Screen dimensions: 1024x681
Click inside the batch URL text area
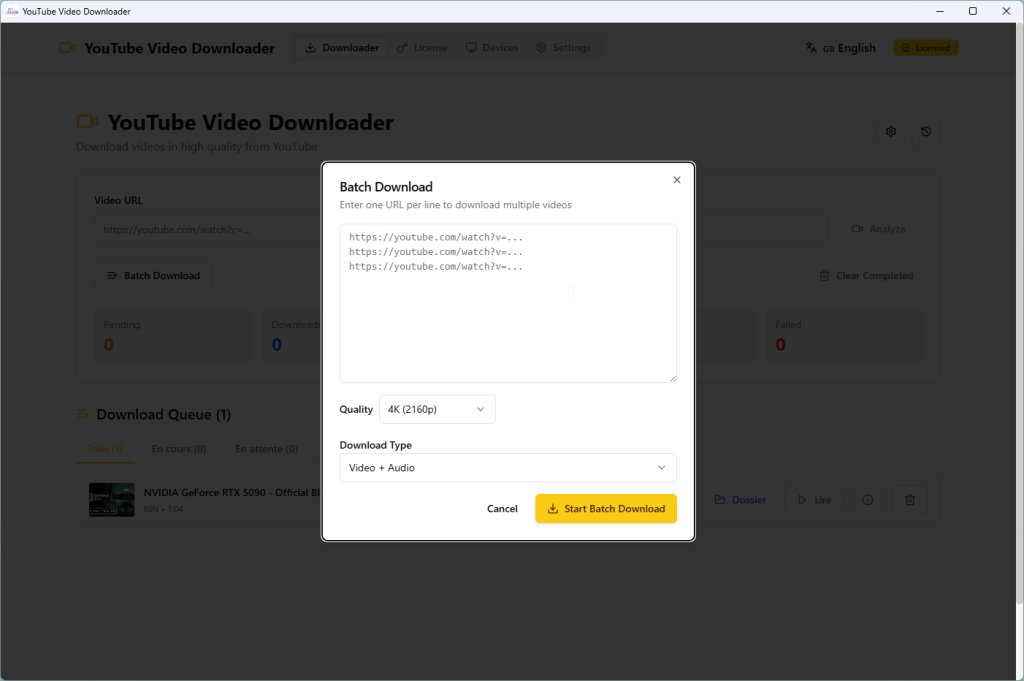pyautogui.click(x=508, y=300)
